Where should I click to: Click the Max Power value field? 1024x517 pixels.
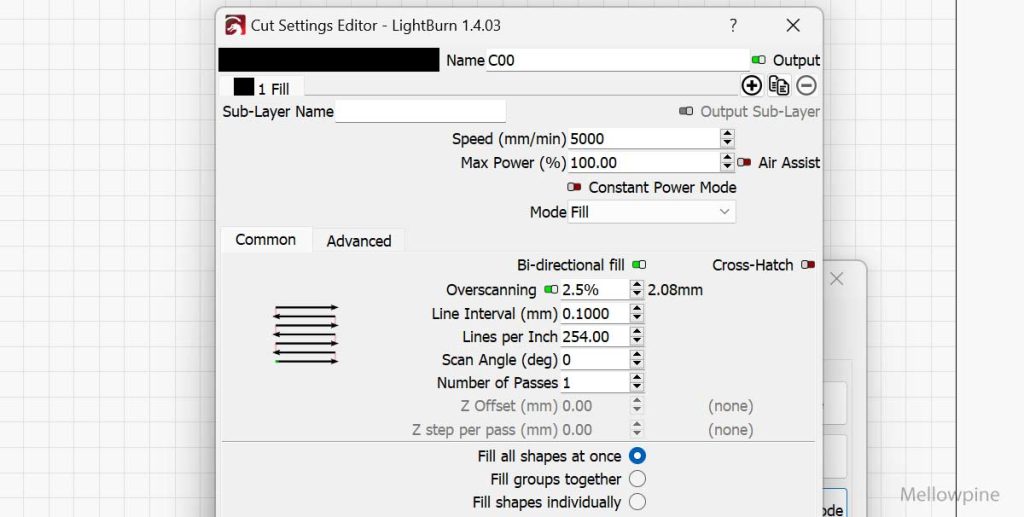644,163
